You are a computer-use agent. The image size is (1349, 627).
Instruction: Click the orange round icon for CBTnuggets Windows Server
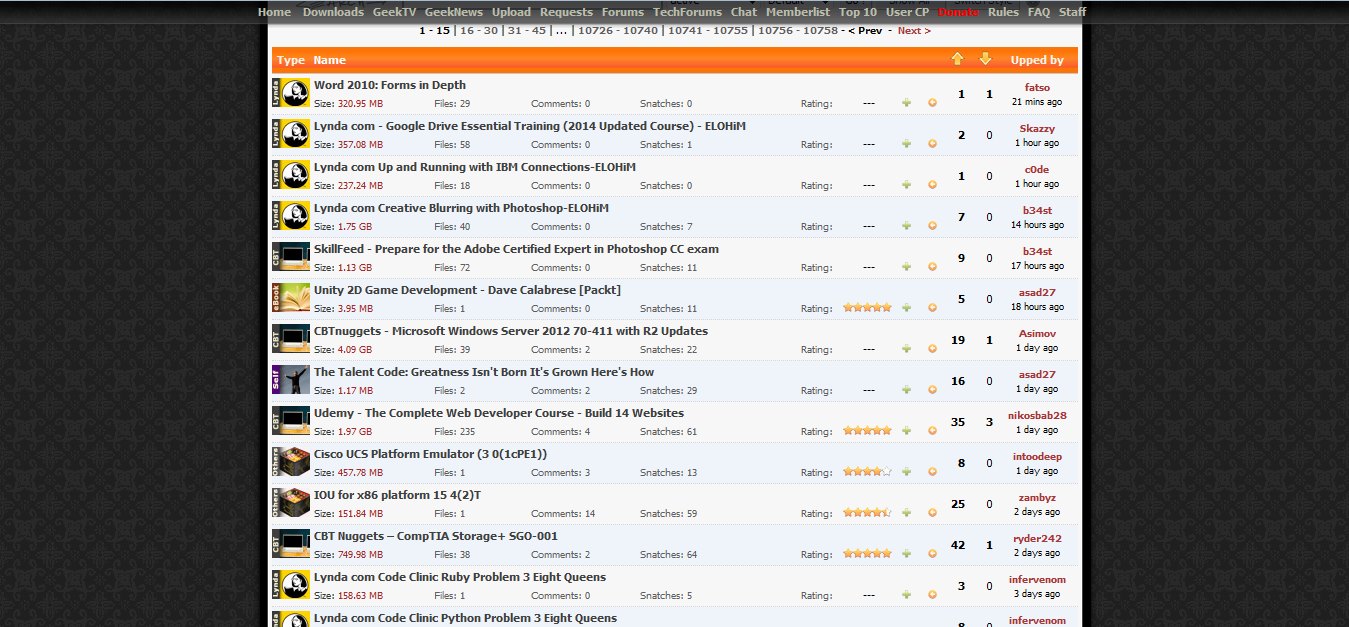[x=933, y=349]
